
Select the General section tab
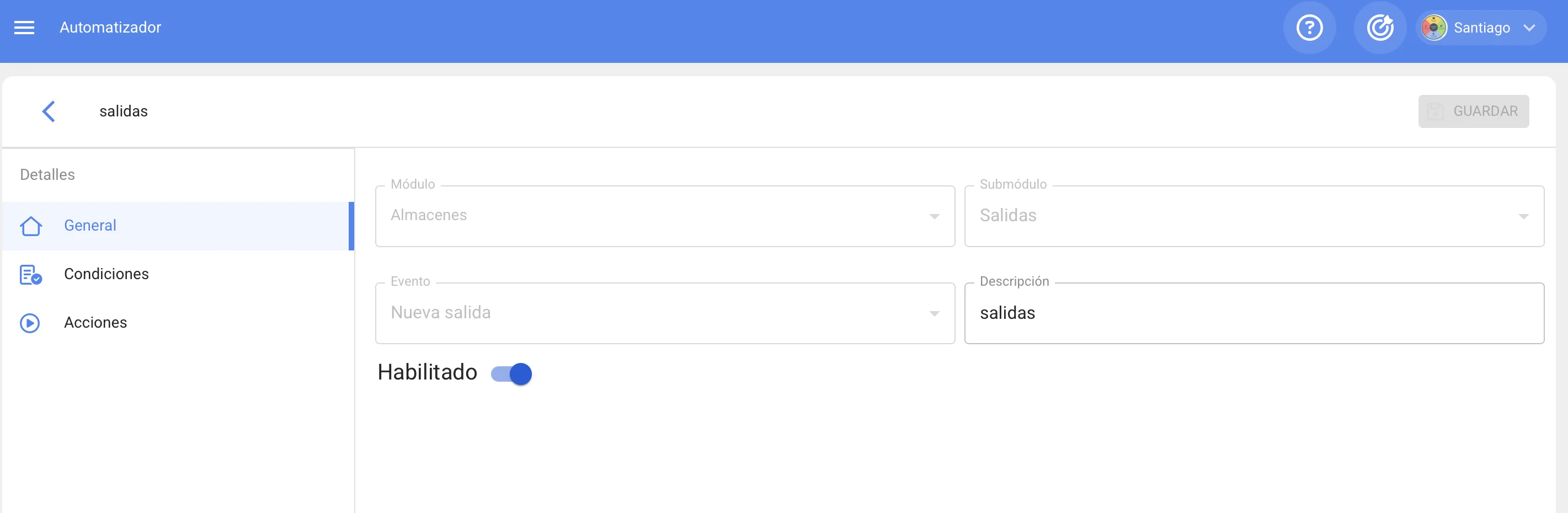tap(178, 226)
